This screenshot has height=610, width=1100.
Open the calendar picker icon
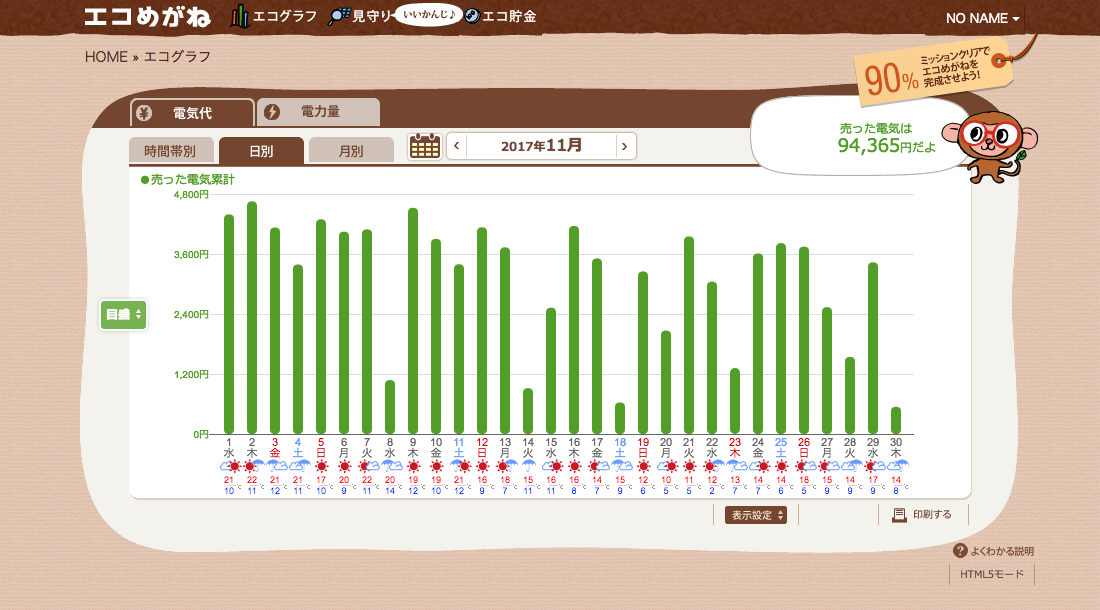coord(424,147)
